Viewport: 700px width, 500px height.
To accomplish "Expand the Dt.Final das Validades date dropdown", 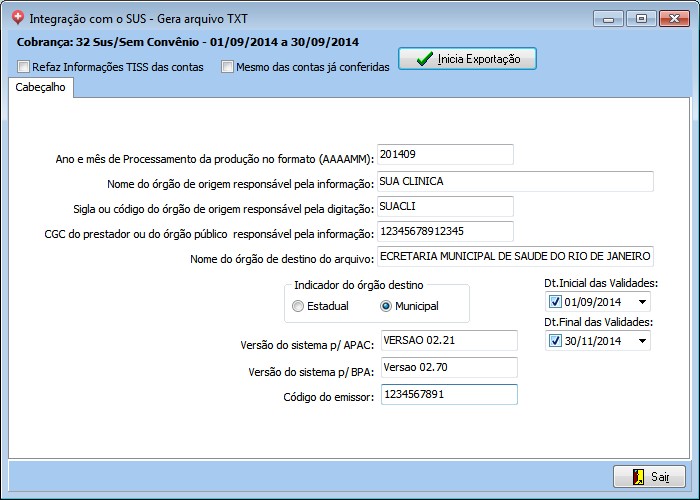I will (641, 341).
